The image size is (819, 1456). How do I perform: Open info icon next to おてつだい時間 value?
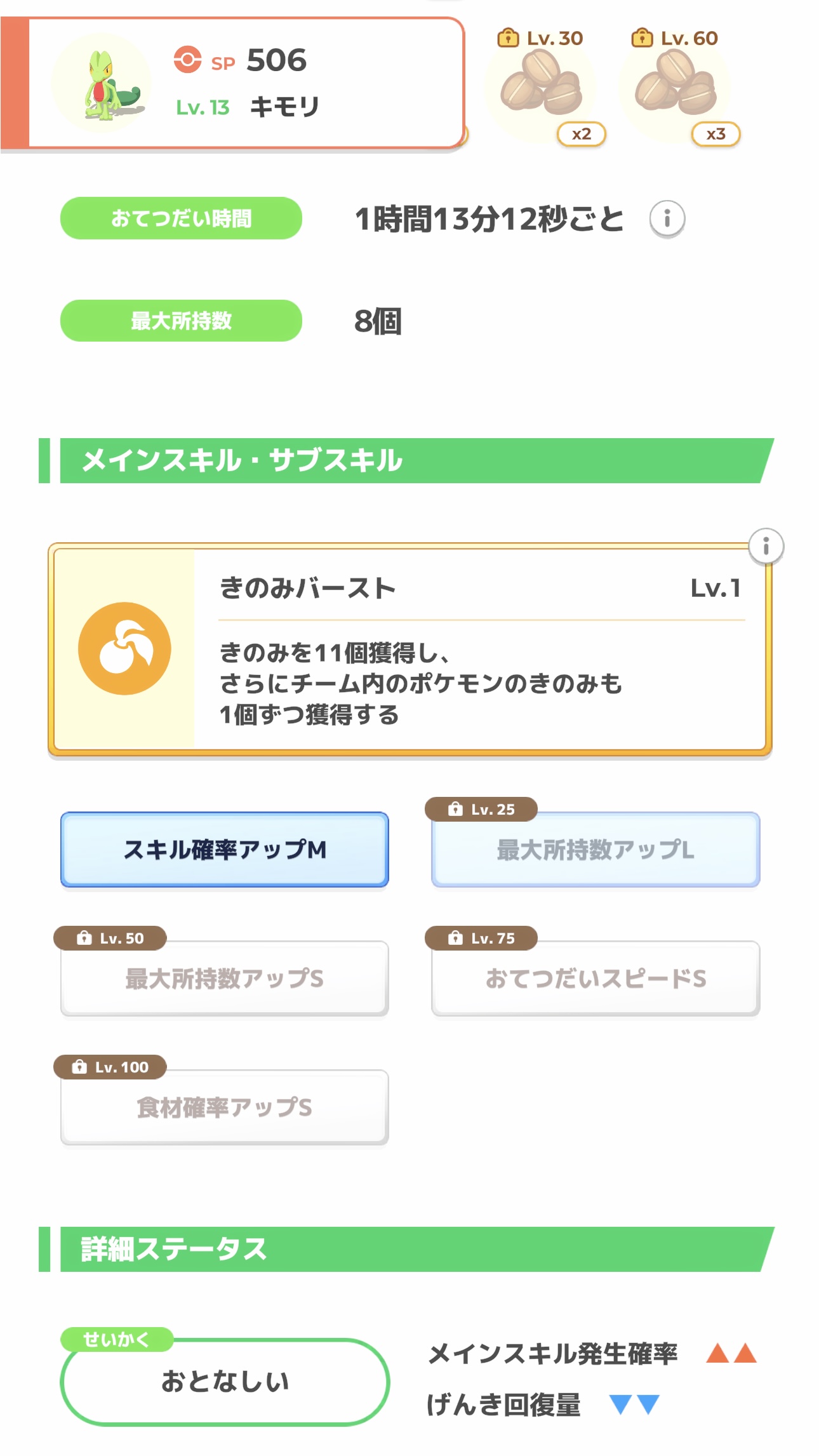(667, 219)
